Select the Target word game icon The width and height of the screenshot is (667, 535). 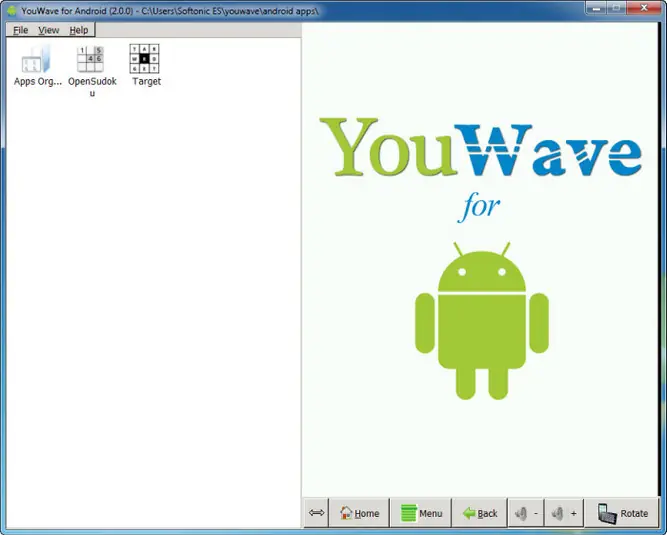tap(144, 59)
